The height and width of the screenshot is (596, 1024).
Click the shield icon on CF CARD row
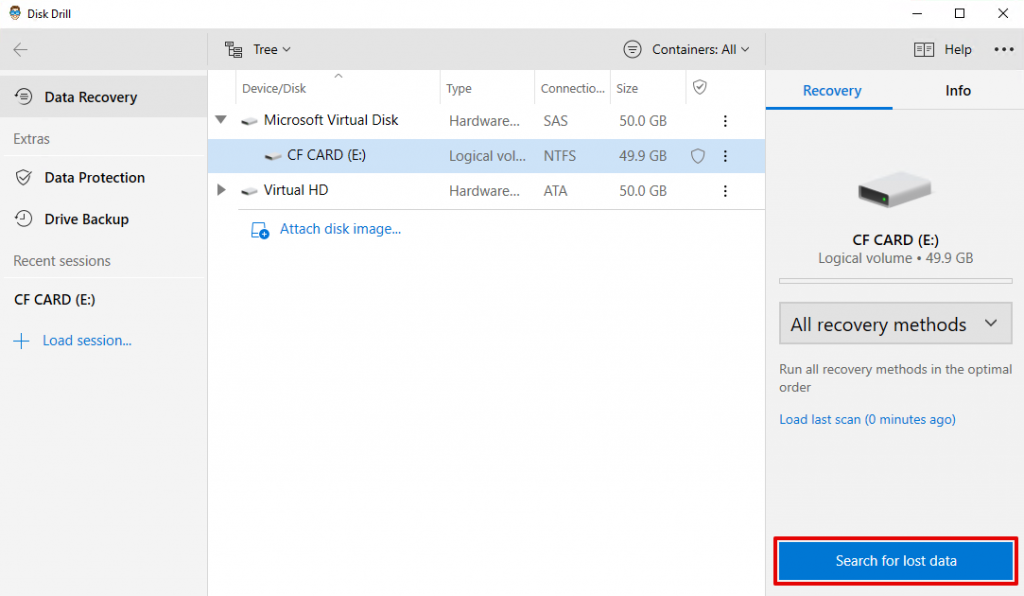(698, 156)
